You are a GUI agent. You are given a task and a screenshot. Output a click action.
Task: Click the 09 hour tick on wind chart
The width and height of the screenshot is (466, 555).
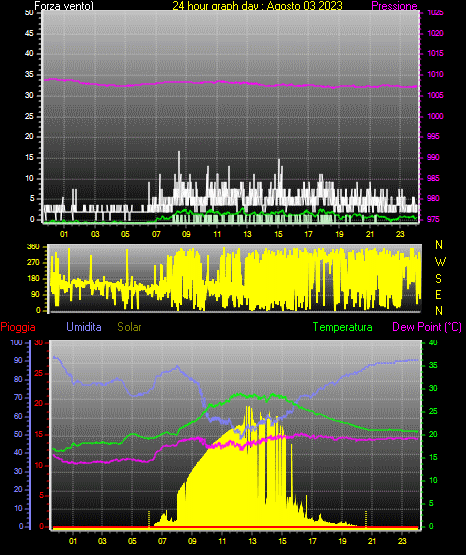(x=186, y=234)
